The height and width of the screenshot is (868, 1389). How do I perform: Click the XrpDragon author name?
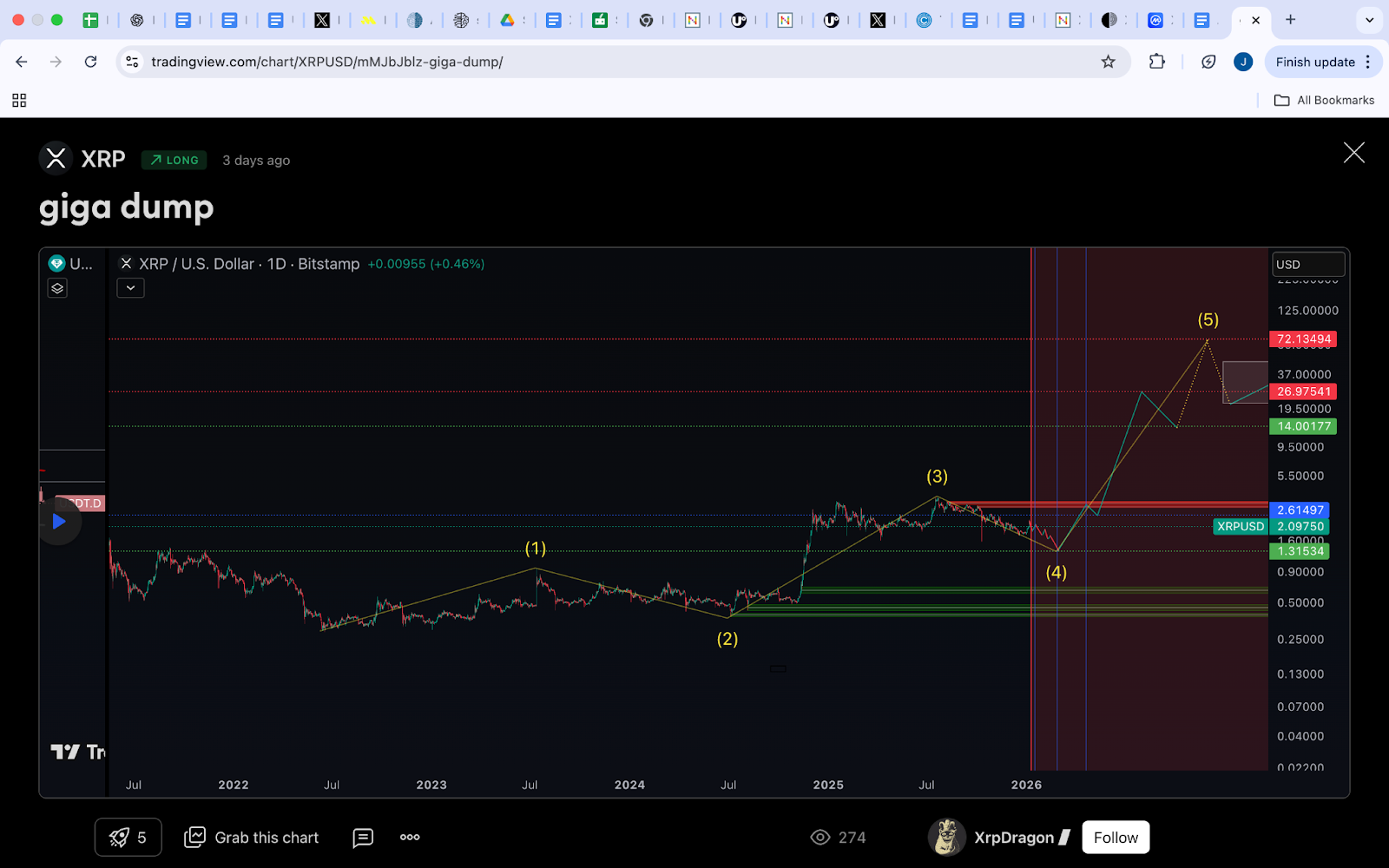pyautogui.click(x=1013, y=838)
